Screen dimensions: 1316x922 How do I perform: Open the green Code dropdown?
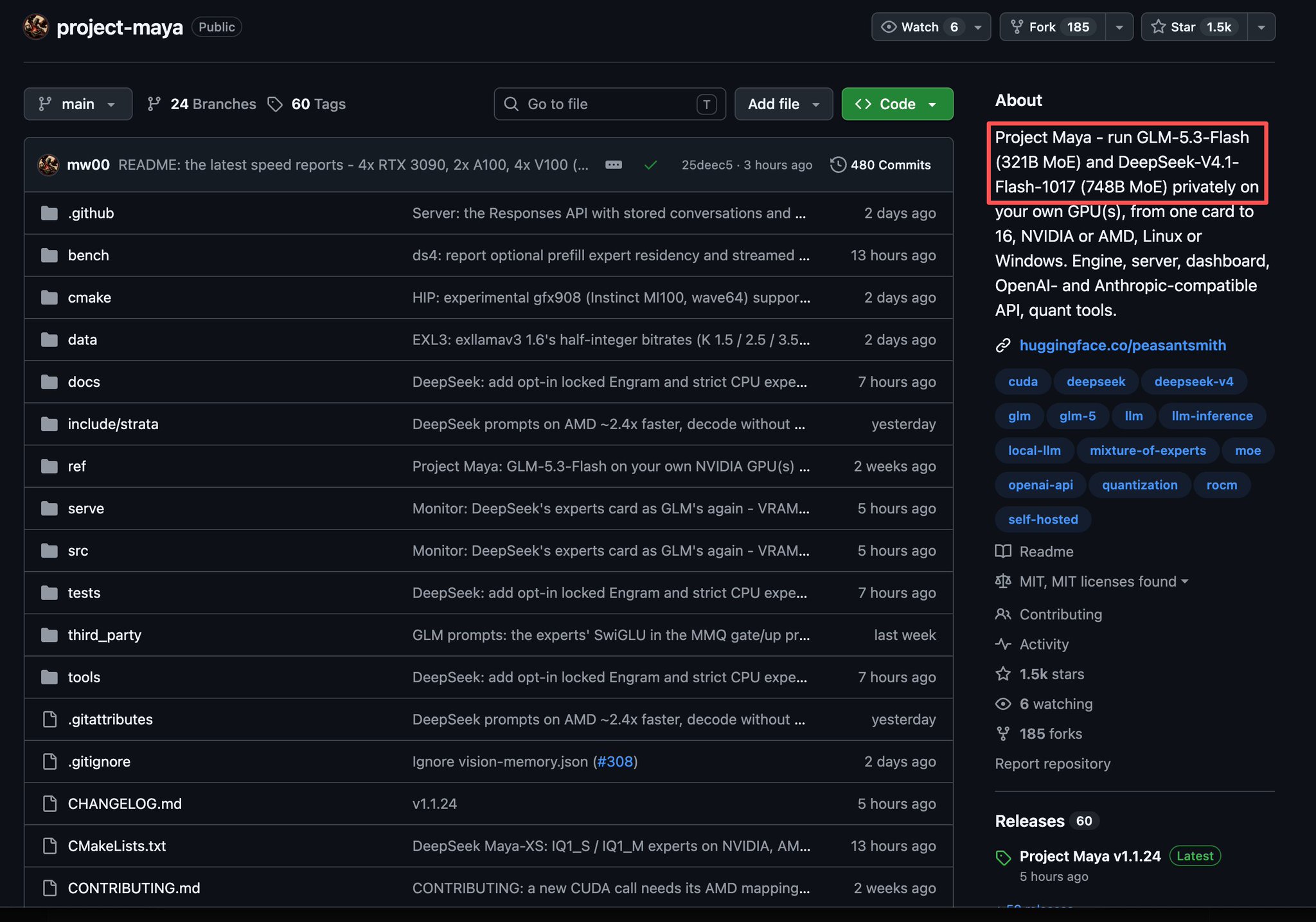pos(897,104)
